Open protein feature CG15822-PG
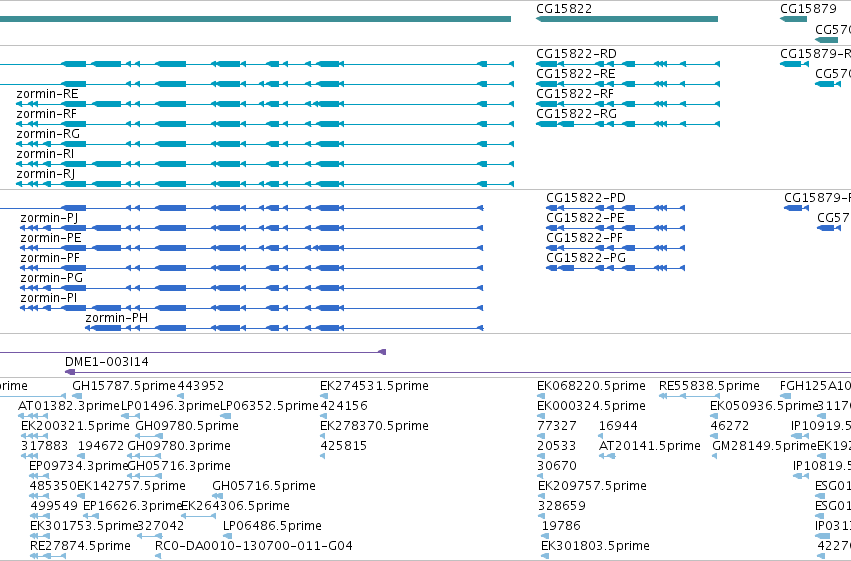The height and width of the screenshot is (561, 851). pyautogui.click(x=586, y=258)
